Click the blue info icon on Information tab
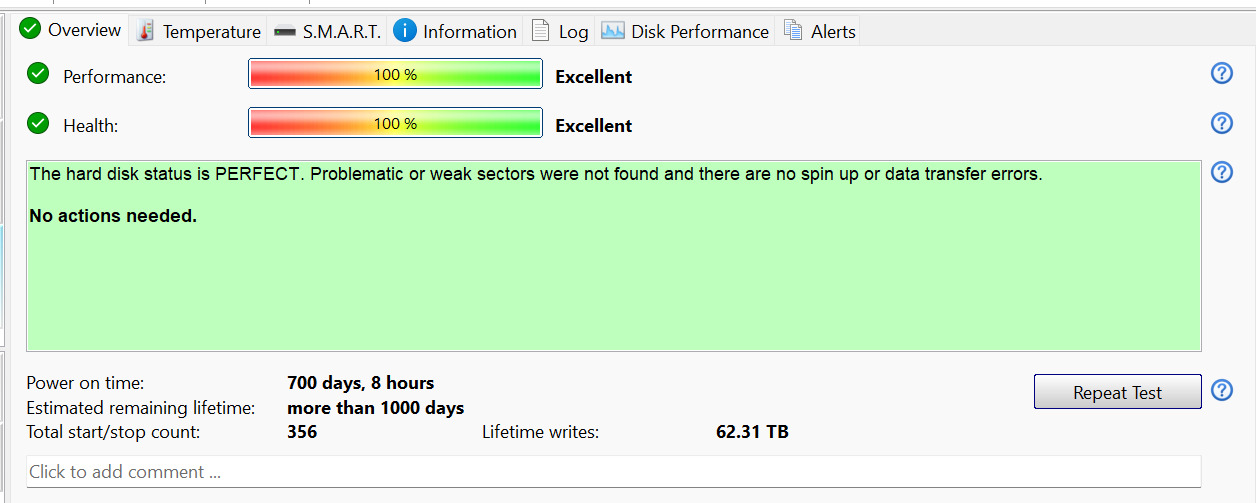Screen dimensions: 1256x503 (x=405, y=31)
